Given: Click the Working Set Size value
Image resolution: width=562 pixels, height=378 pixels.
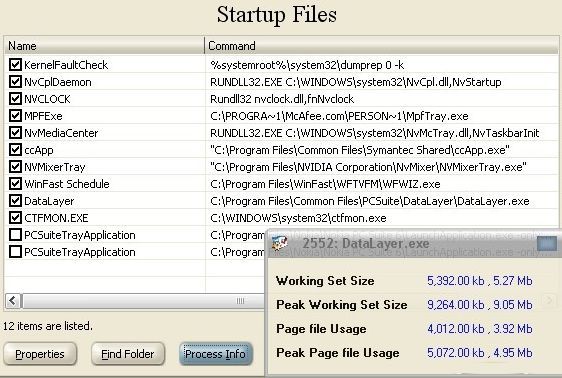Looking at the screenshot, I should coord(480,281).
